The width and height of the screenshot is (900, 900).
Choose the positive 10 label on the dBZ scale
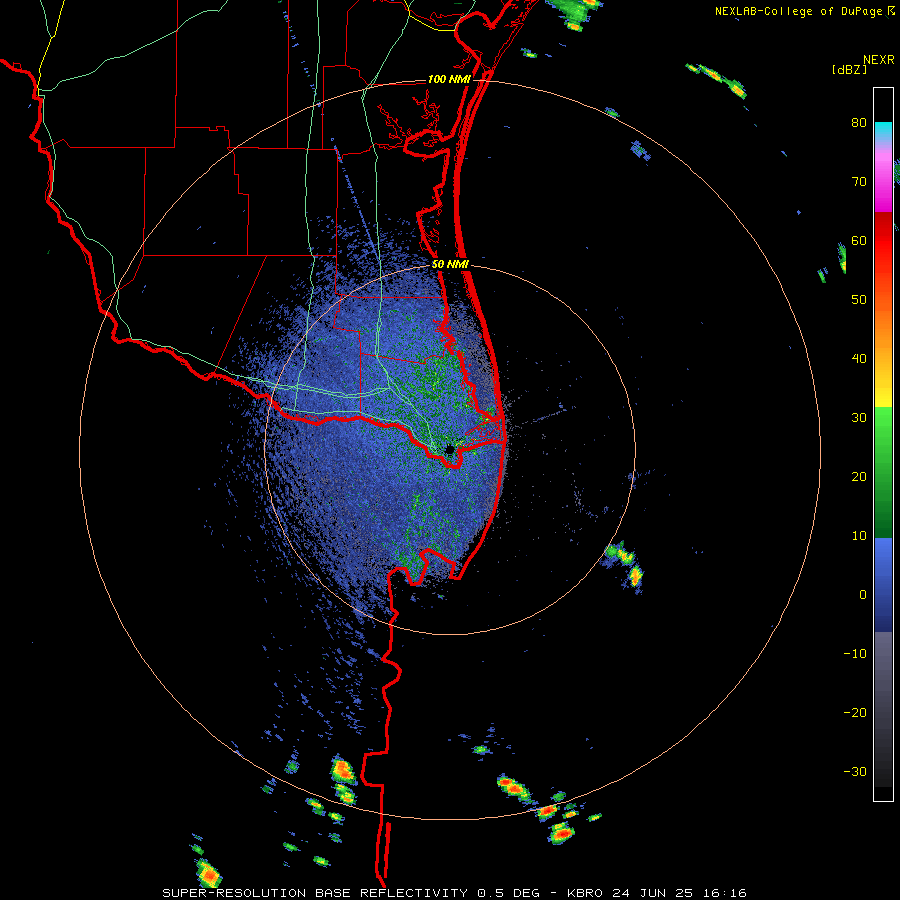(x=859, y=536)
